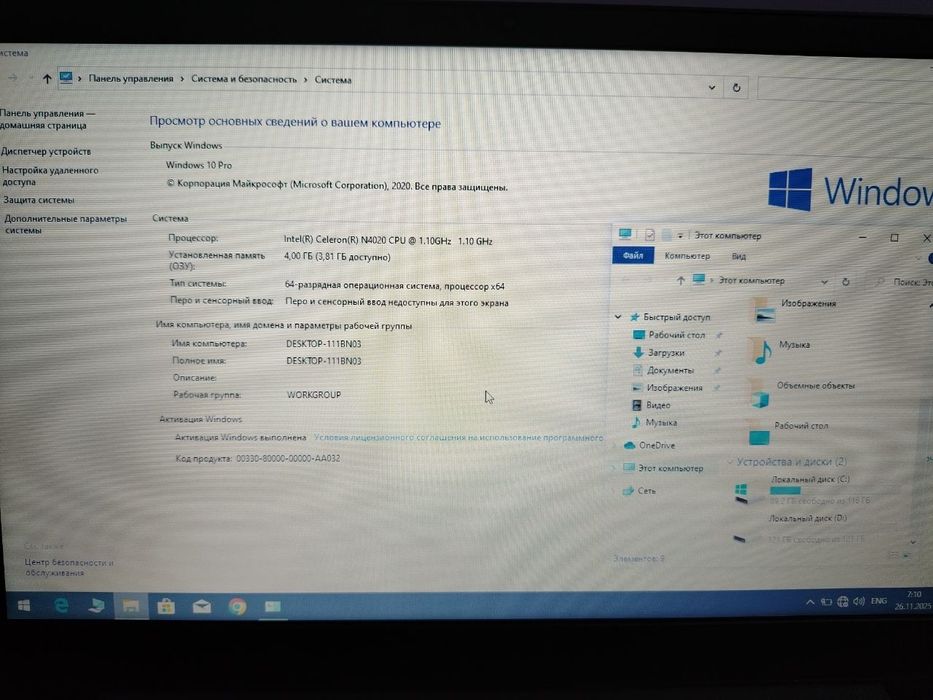This screenshot has width=933, height=700.
Task: Unpin Загрузки pin icon in Quick access
Action: (x=718, y=354)
